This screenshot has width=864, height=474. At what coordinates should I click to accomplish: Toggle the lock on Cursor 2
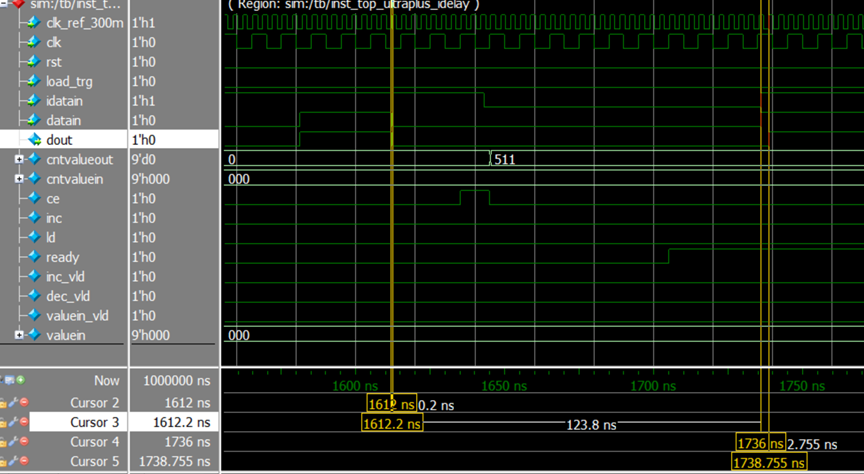tap(3, 403)
